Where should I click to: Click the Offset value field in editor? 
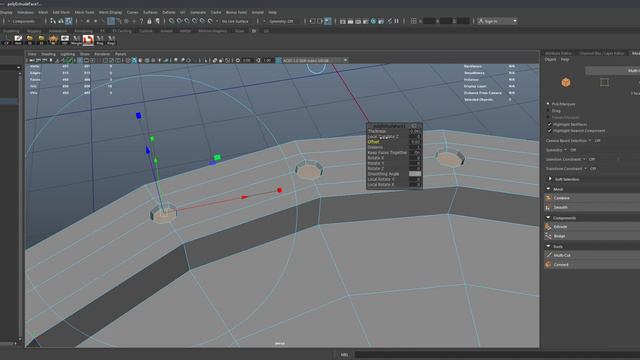tap(415, 142)
